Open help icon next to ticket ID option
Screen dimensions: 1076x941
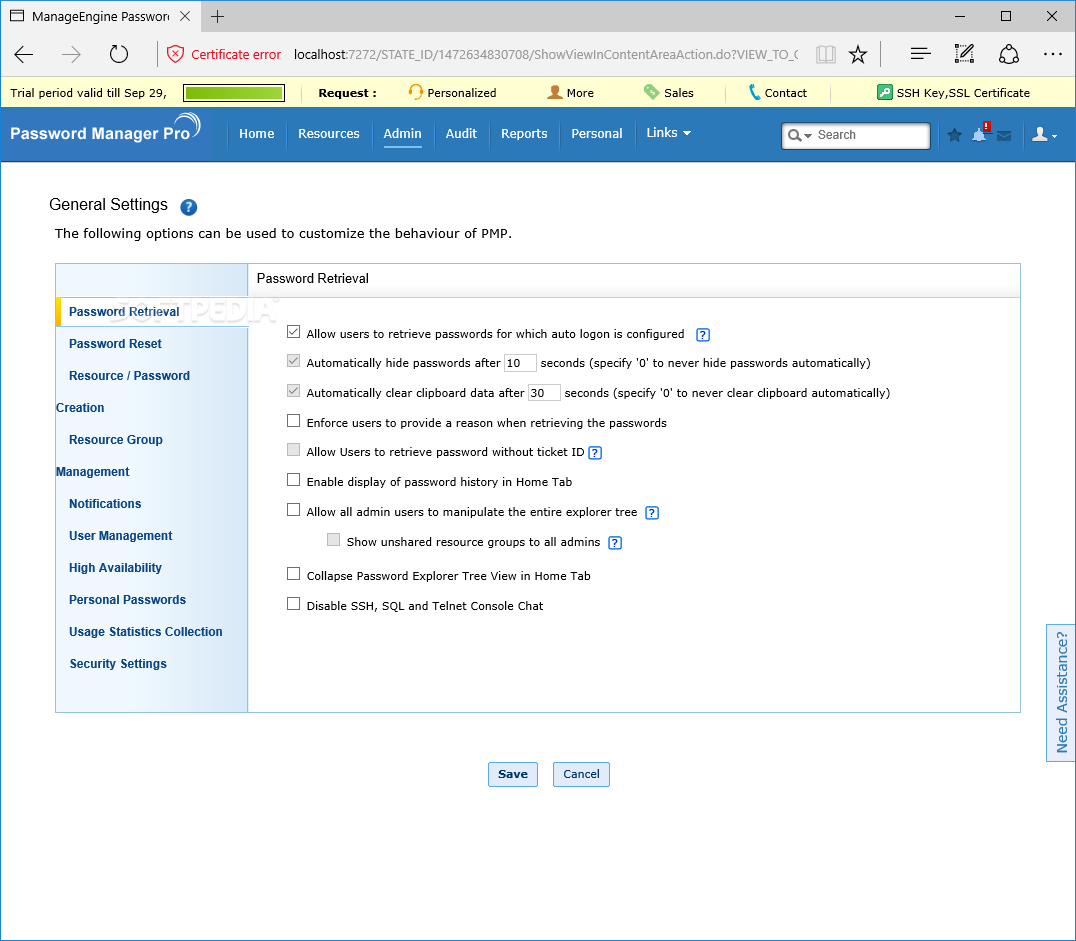[595, 452]
